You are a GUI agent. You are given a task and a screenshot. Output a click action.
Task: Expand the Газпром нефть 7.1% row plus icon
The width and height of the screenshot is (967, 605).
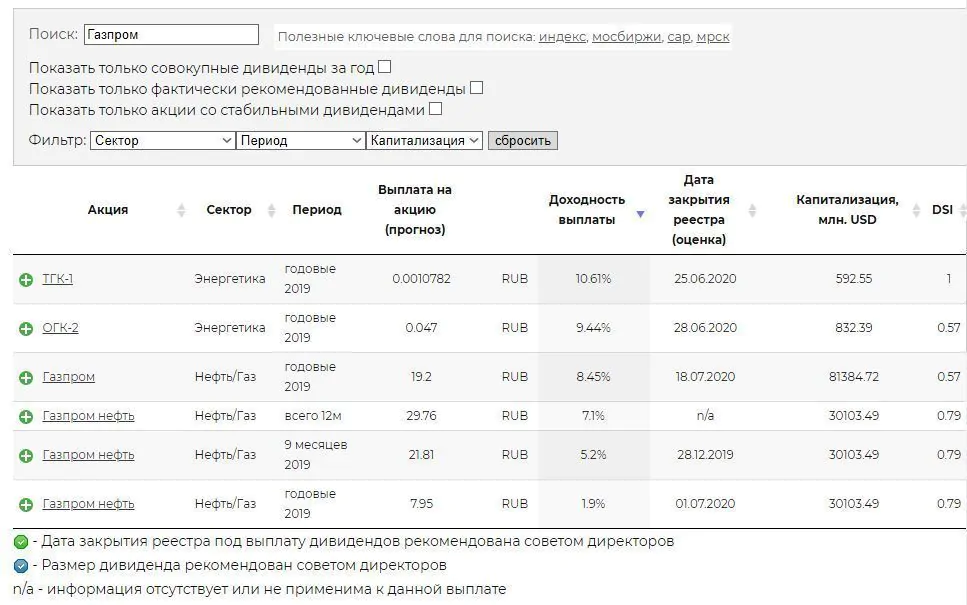[x=26, y=417]
